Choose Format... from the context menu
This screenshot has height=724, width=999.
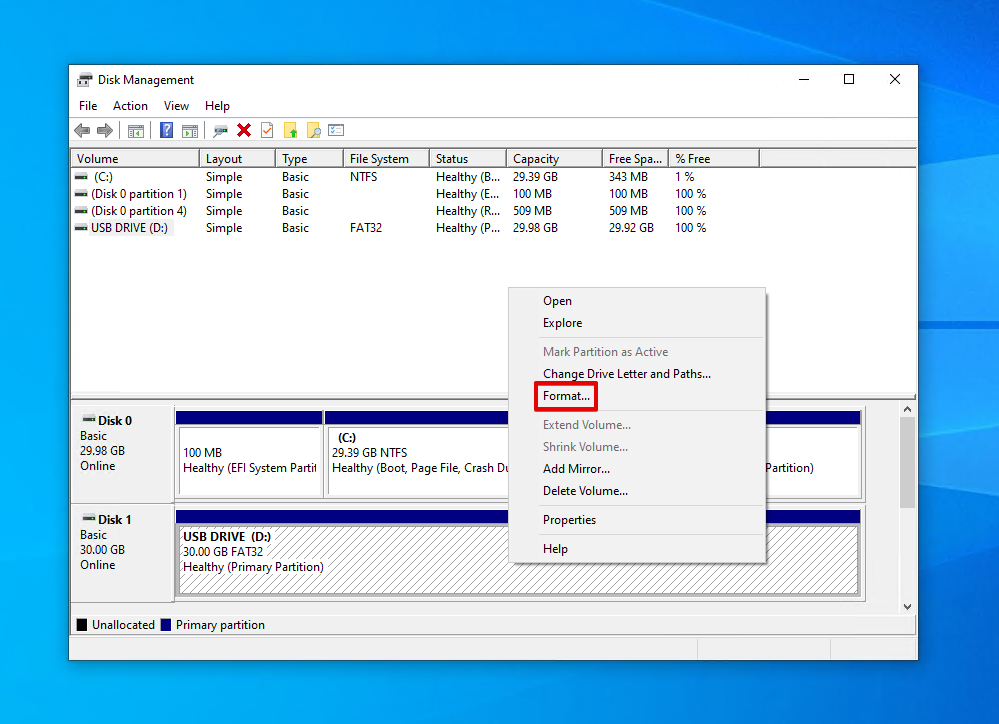[x=566, y=396]
